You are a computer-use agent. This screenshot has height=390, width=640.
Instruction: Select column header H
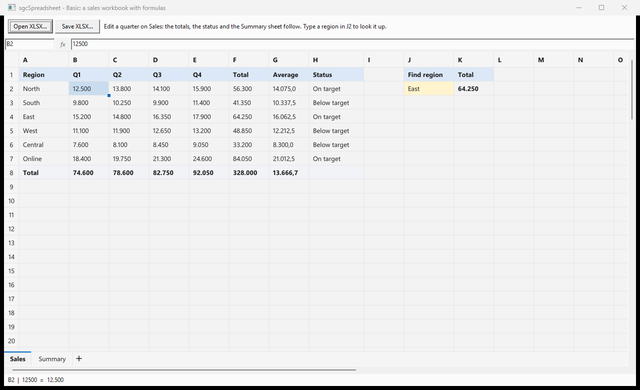point(336,60)
